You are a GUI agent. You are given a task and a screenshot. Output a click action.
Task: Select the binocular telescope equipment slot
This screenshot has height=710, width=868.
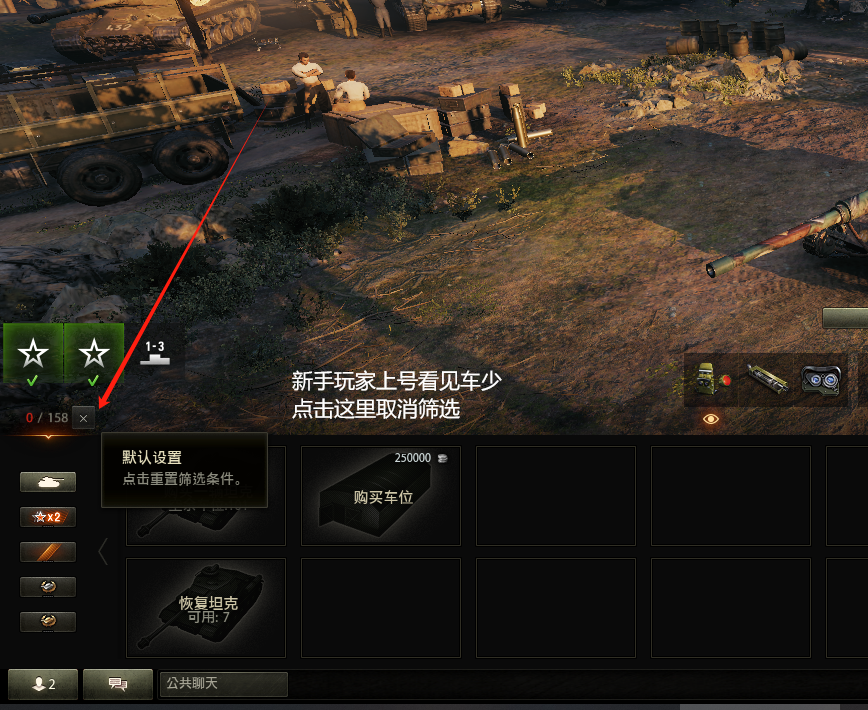821,380
